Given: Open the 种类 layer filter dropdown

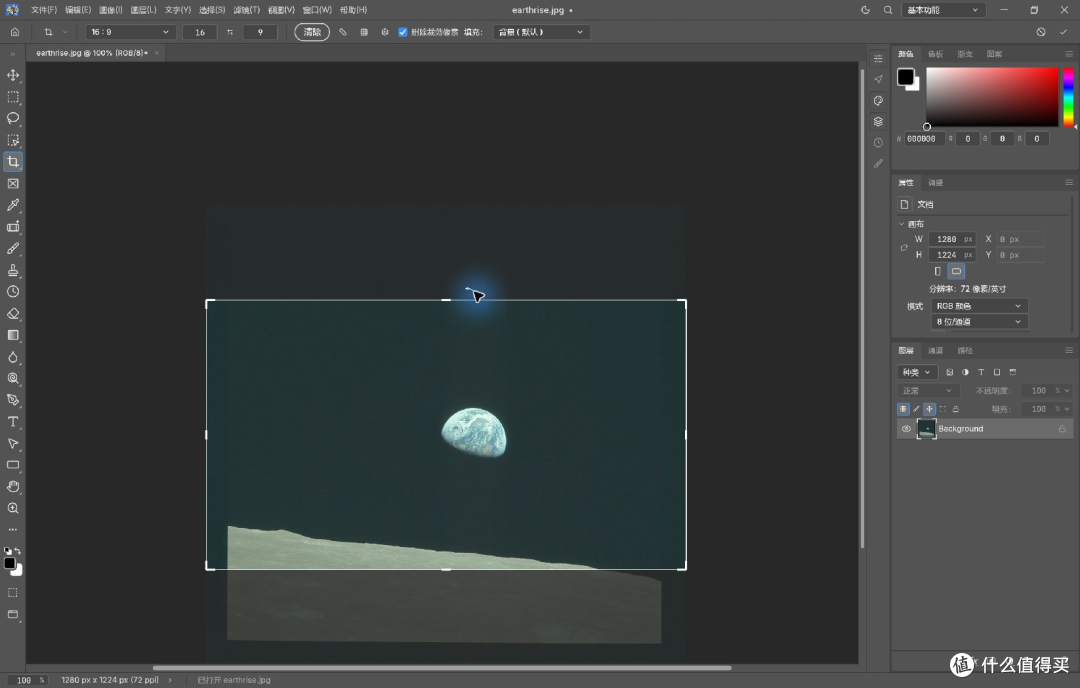Looking at the screenshot, I should point(917,373).
